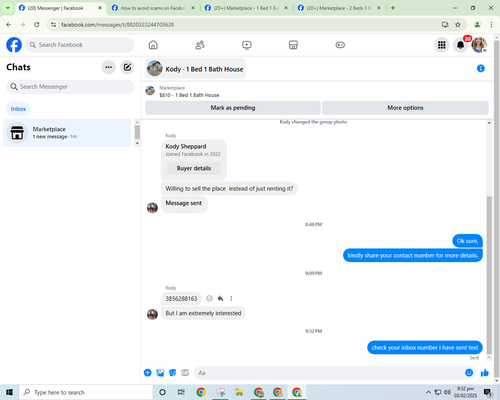The height and width of the screenshot is (400, 500).
Task: Reply to the 3856288163 message
Action: click(x=220, y=298)
